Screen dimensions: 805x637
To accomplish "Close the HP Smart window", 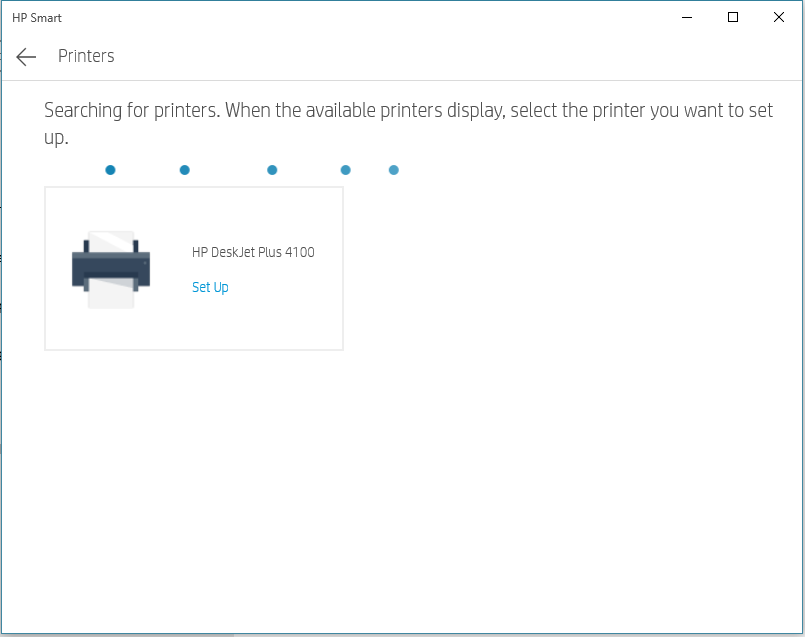I will click(x=778, y=17).
